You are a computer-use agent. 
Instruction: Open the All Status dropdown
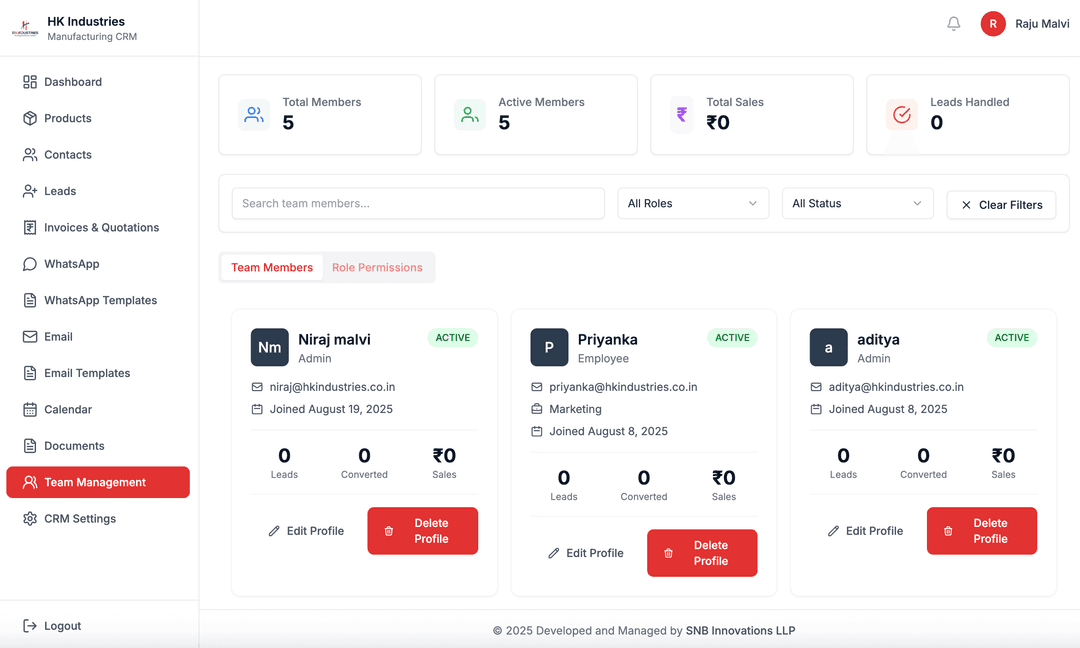858,203
